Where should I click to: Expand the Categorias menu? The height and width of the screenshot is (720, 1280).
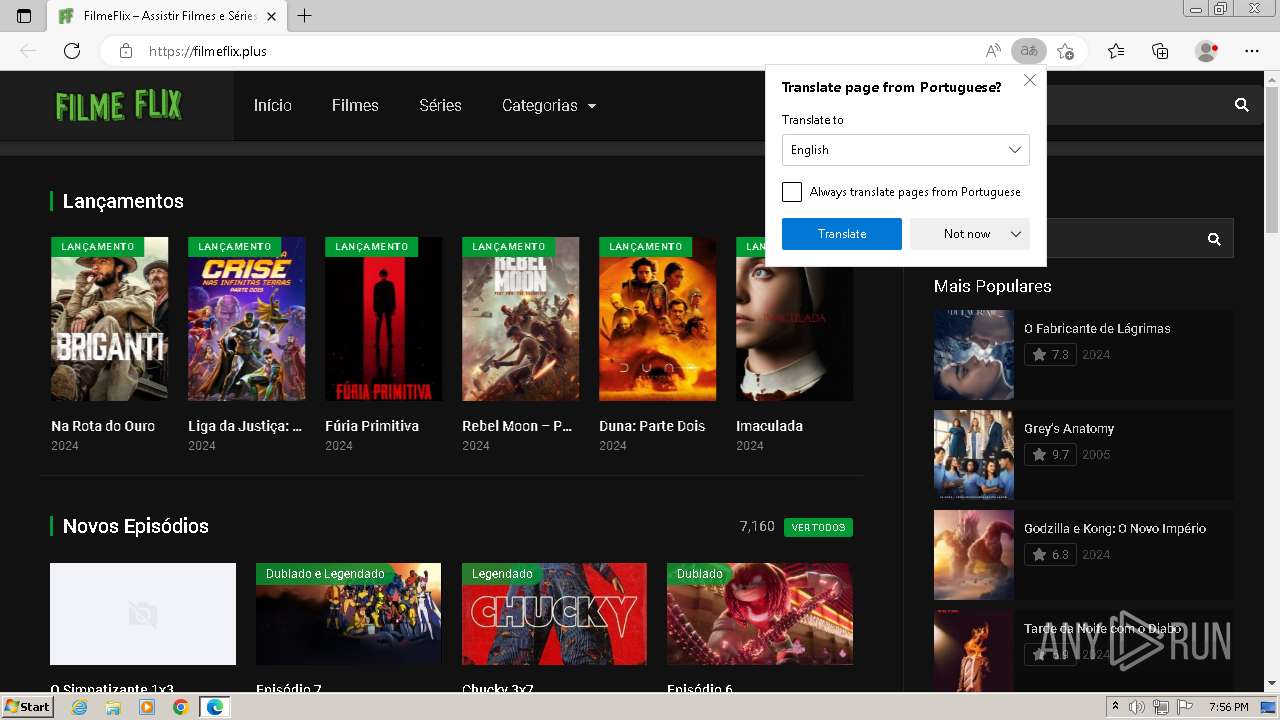coord(548,105)
